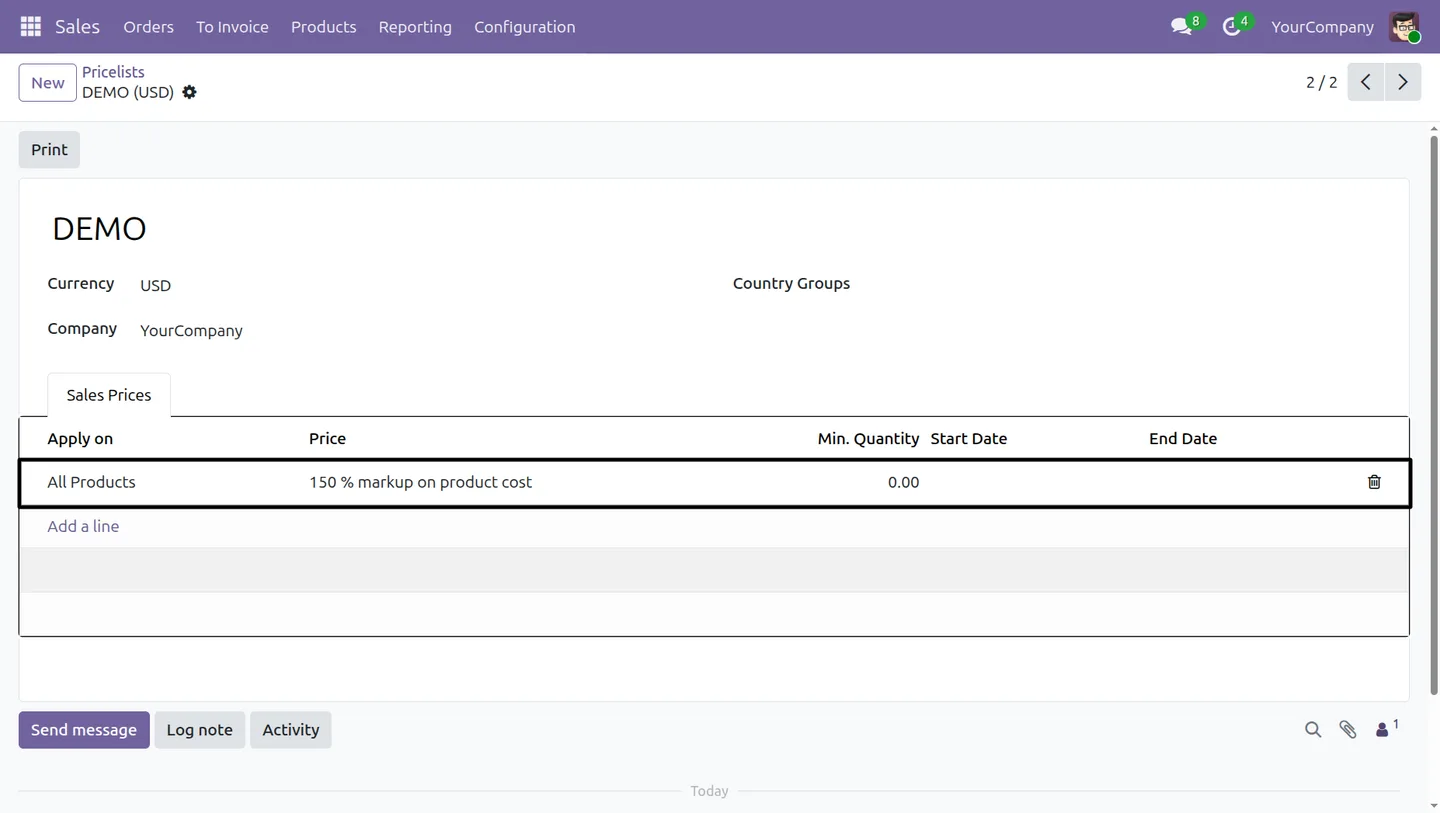The height and width of the screenshot is (813, 1440).
Task: Open the Sales app home
Action: coord(77,27)
